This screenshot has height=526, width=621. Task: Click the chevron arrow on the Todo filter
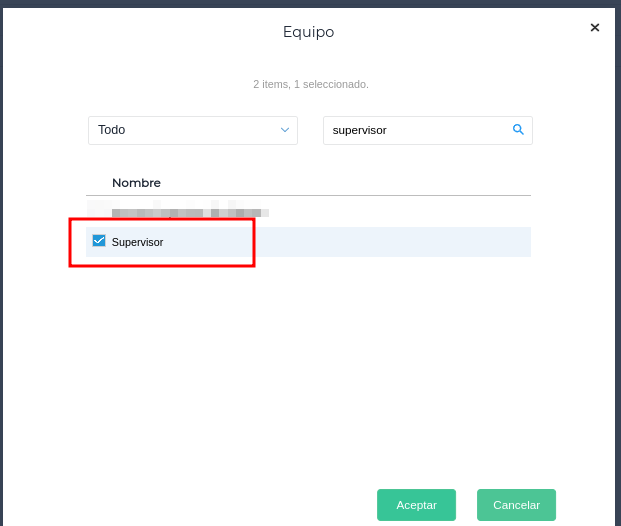point(284,130)
